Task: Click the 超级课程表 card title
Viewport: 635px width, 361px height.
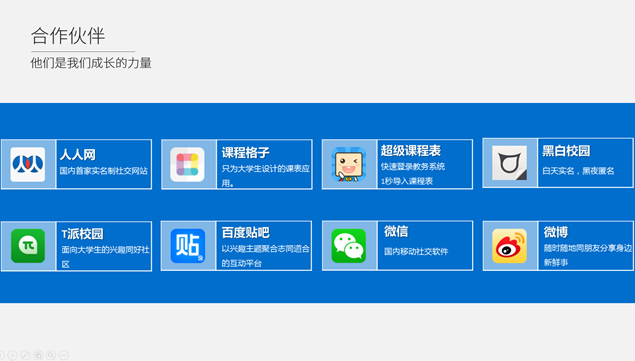Action: pos(411,151)
